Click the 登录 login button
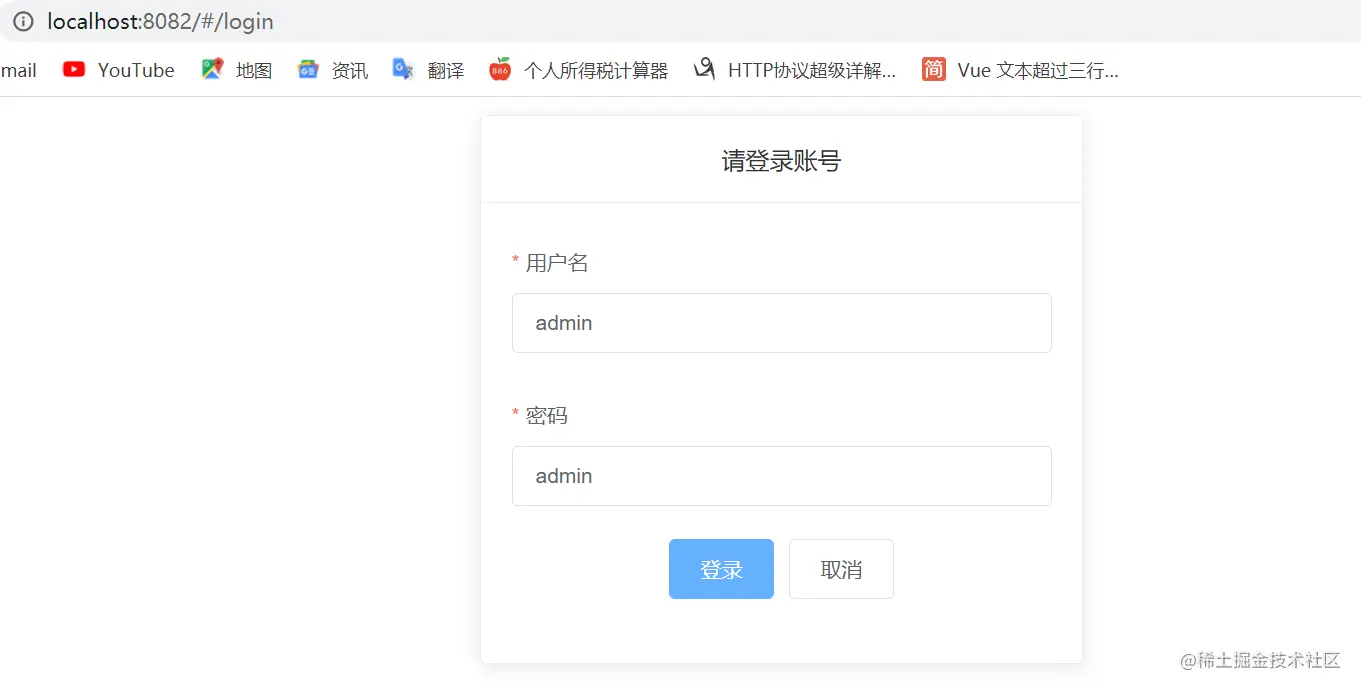This screenshot has width=1361, height=691. click(721, 569)
